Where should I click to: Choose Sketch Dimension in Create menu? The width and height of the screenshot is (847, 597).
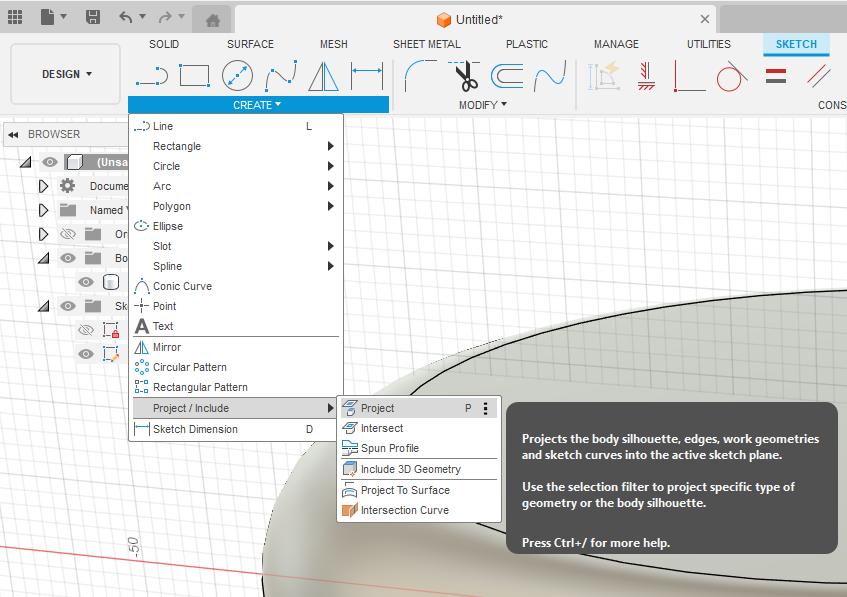(236, 429)
